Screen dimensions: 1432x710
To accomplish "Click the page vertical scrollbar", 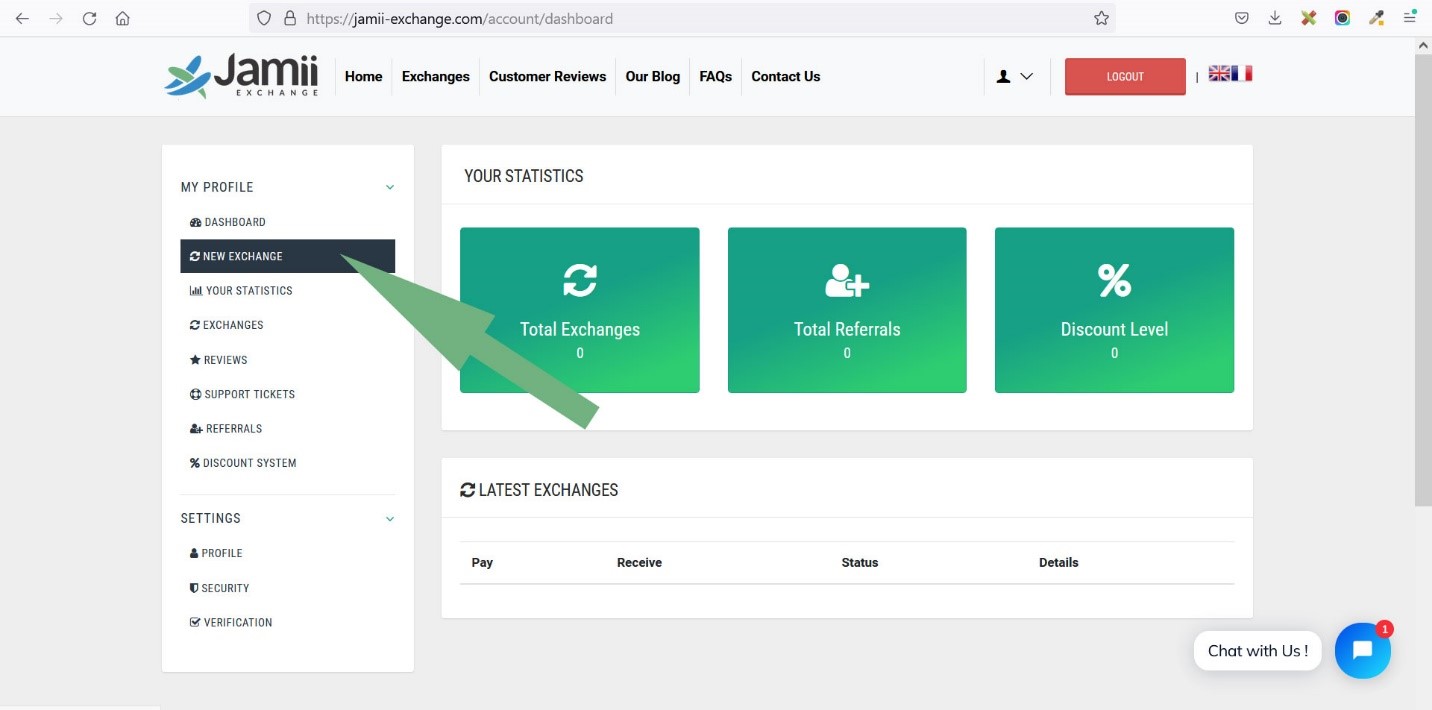I will coord(1424,280).
